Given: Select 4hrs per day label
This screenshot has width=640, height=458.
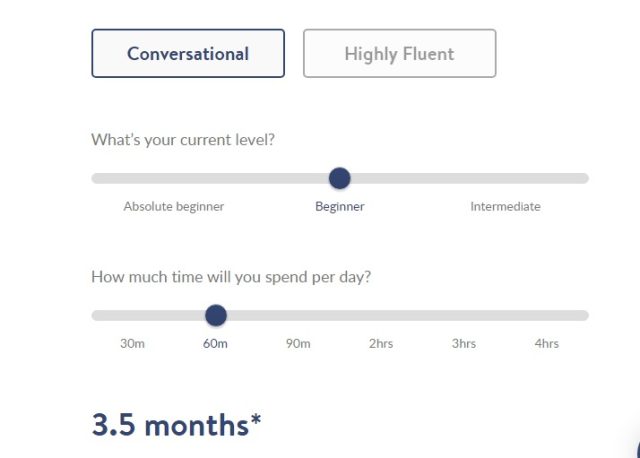Looking at the screenshot, I should pyautogui.click(x=547, y=344).
